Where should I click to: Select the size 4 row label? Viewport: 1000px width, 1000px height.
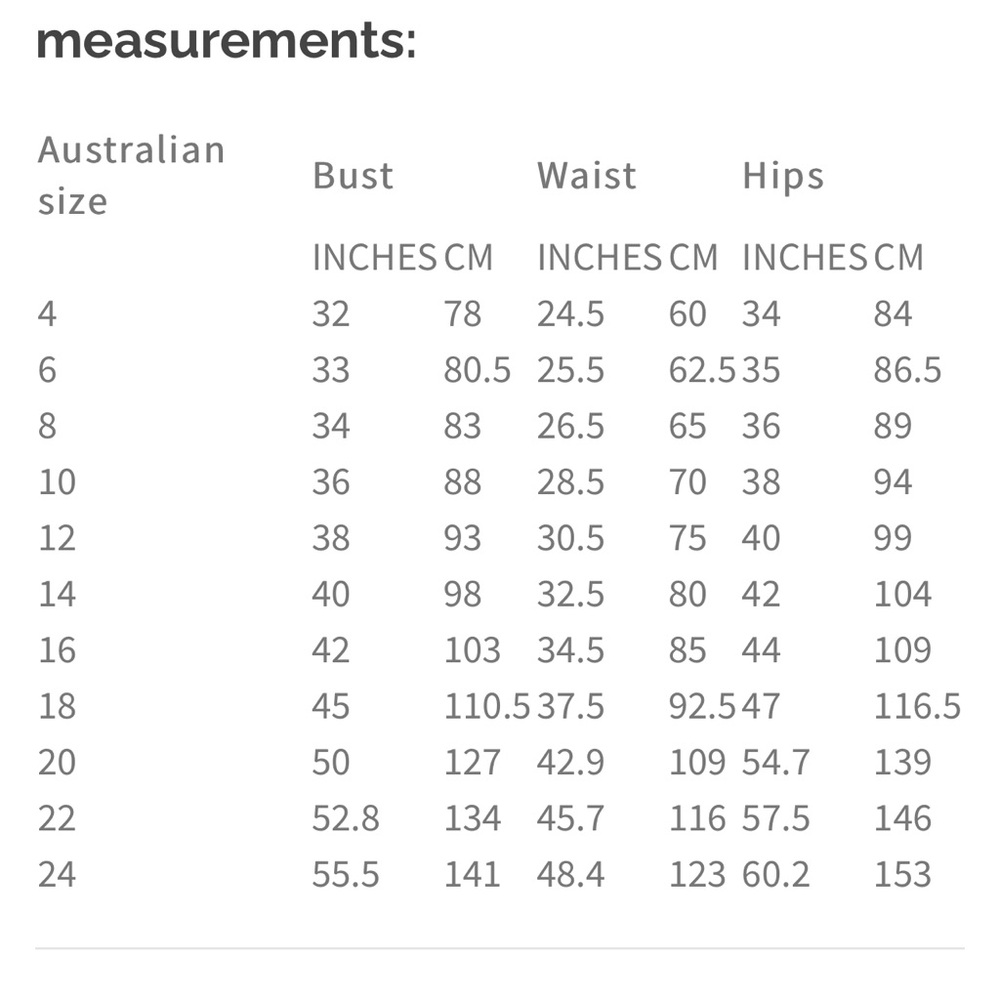[x=47, y=314]
